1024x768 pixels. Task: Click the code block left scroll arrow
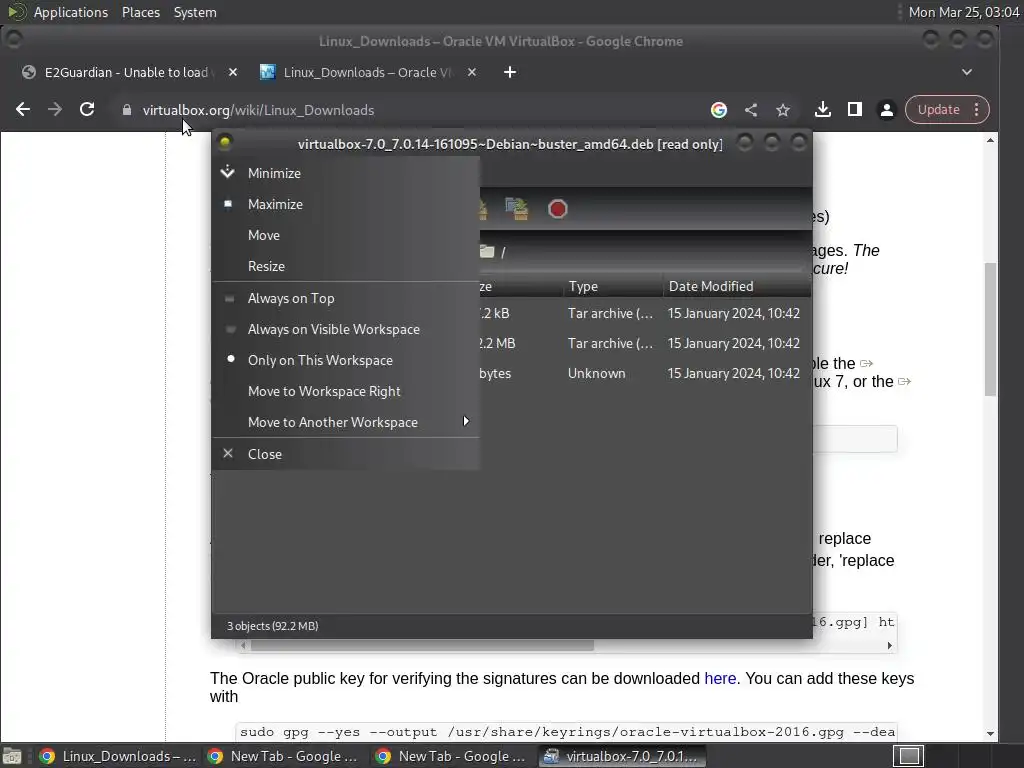(243, 645)
